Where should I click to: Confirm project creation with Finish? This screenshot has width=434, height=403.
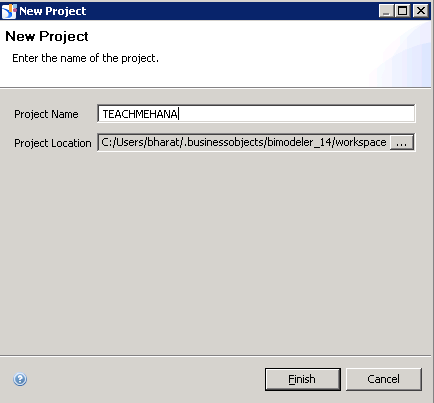pos(303,379)
